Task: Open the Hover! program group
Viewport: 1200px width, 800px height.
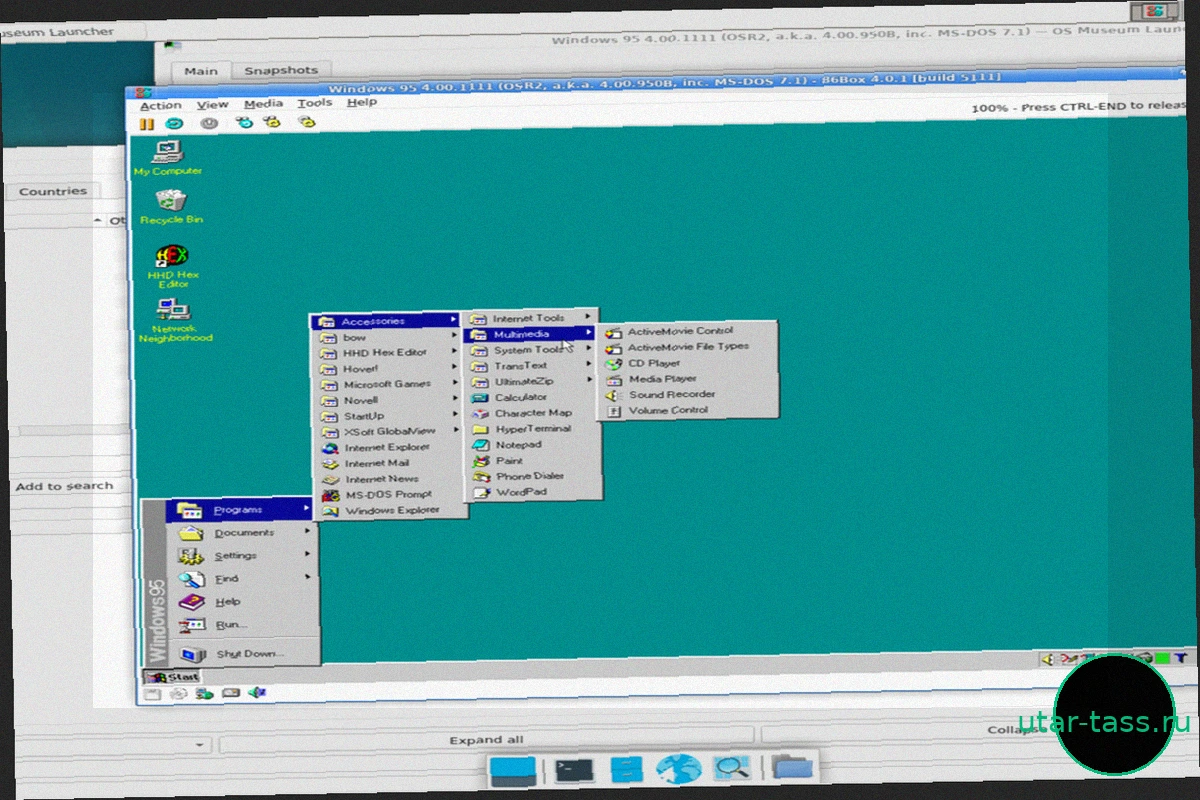Action: [x=388, y=369]
